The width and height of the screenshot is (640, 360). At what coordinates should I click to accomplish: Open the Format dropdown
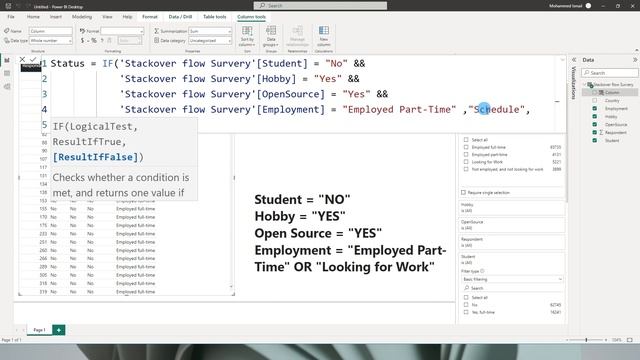click(x=122, y=31)
